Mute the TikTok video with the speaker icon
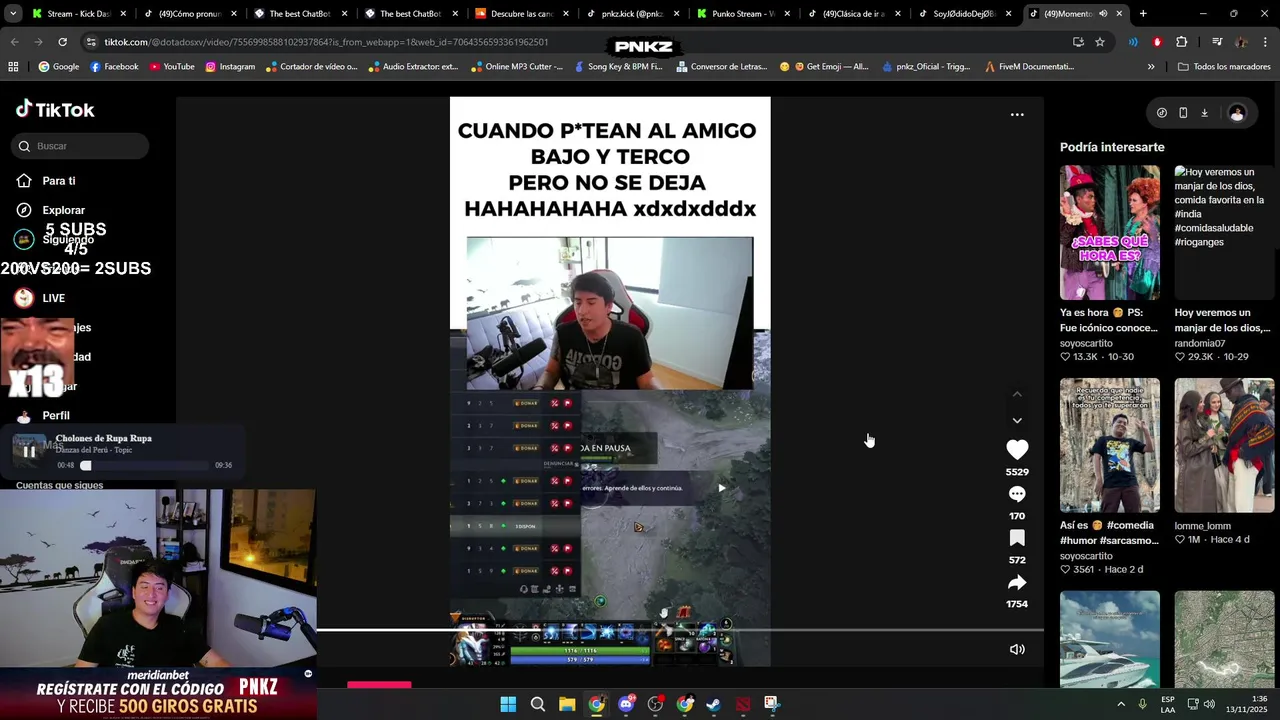The image size is (1280, 720). click(1017, 649)
